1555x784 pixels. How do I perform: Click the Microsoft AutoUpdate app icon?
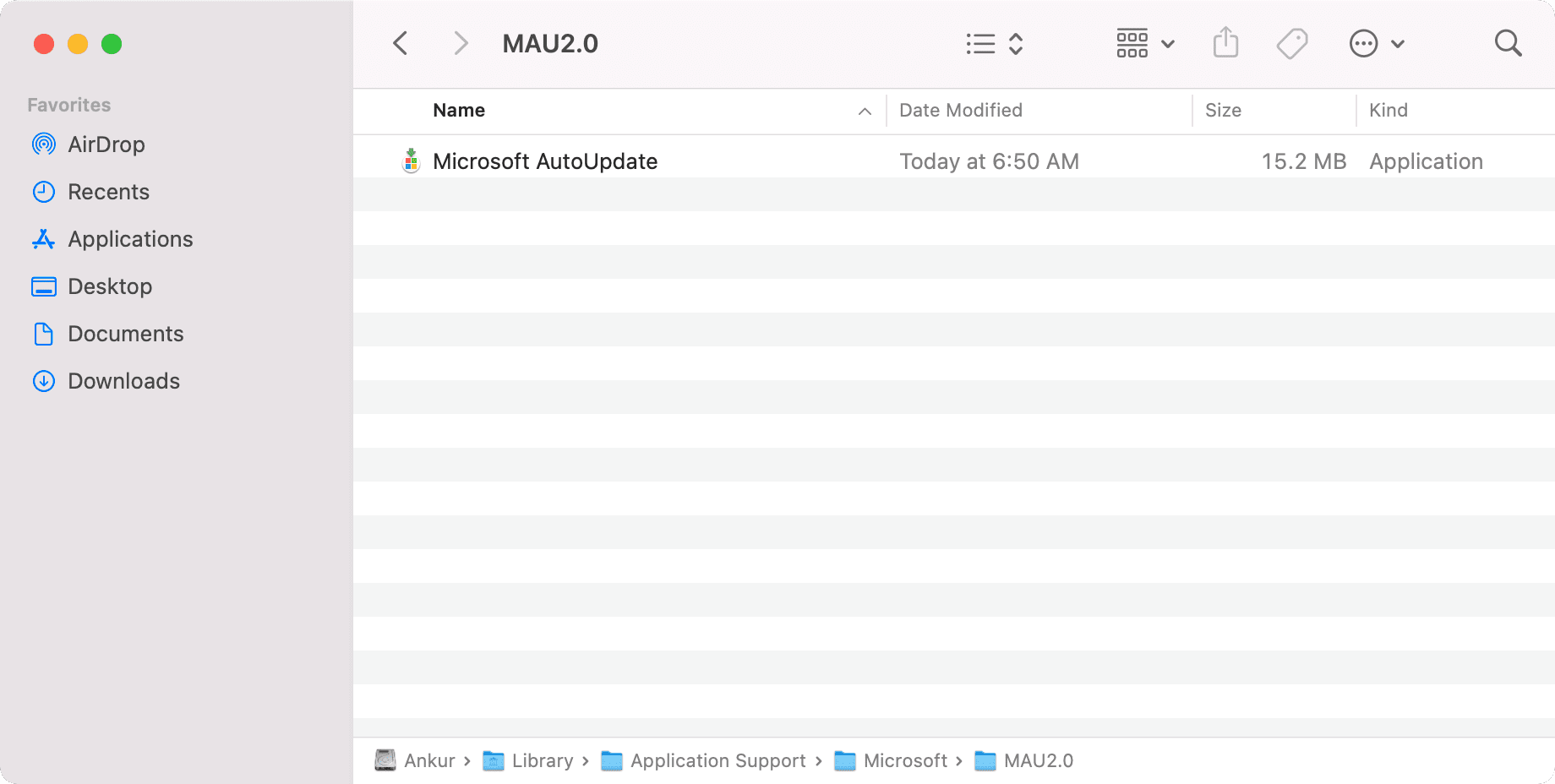click(x=411, y=161)
